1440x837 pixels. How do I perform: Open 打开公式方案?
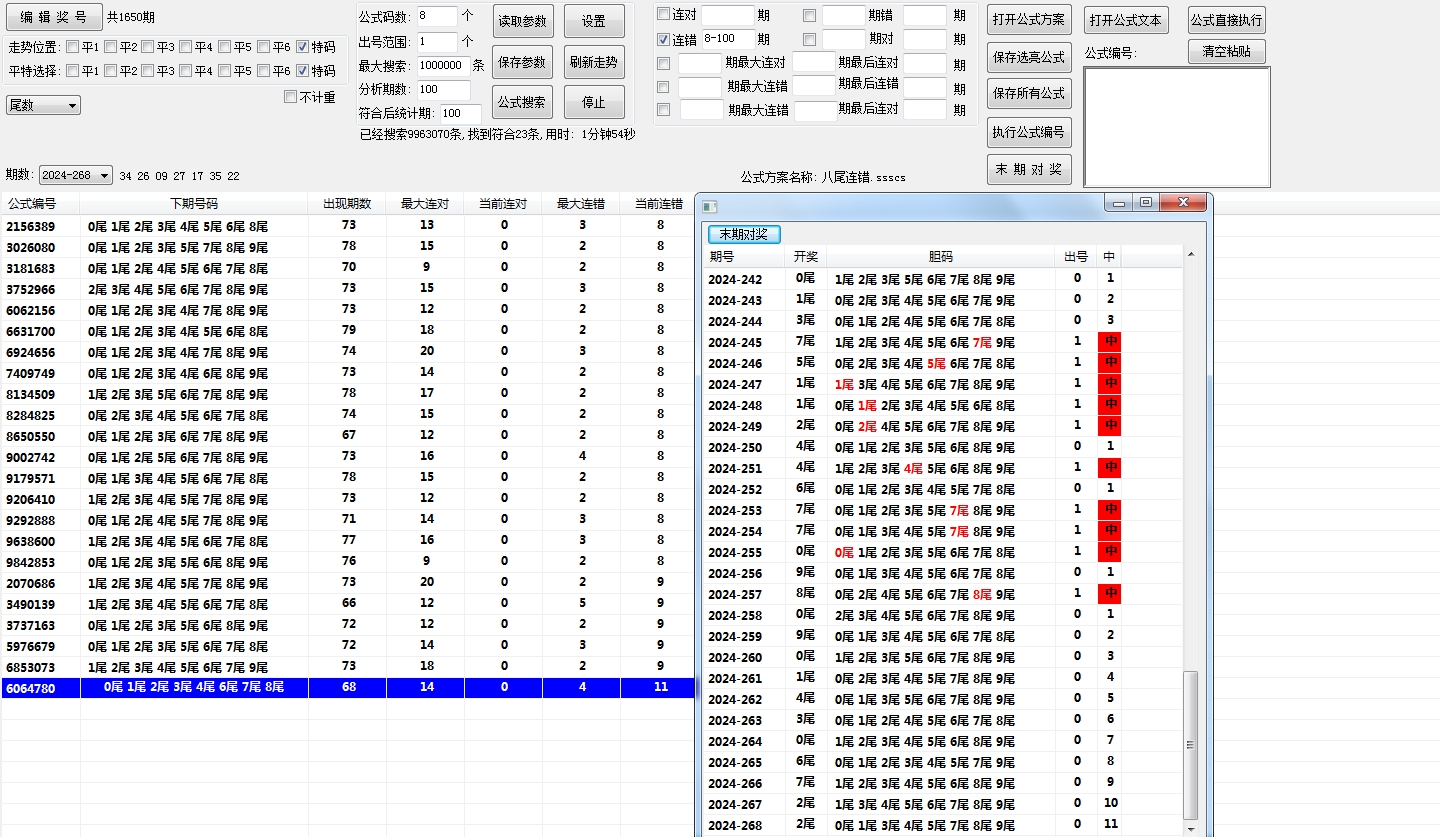(1028, 20)
